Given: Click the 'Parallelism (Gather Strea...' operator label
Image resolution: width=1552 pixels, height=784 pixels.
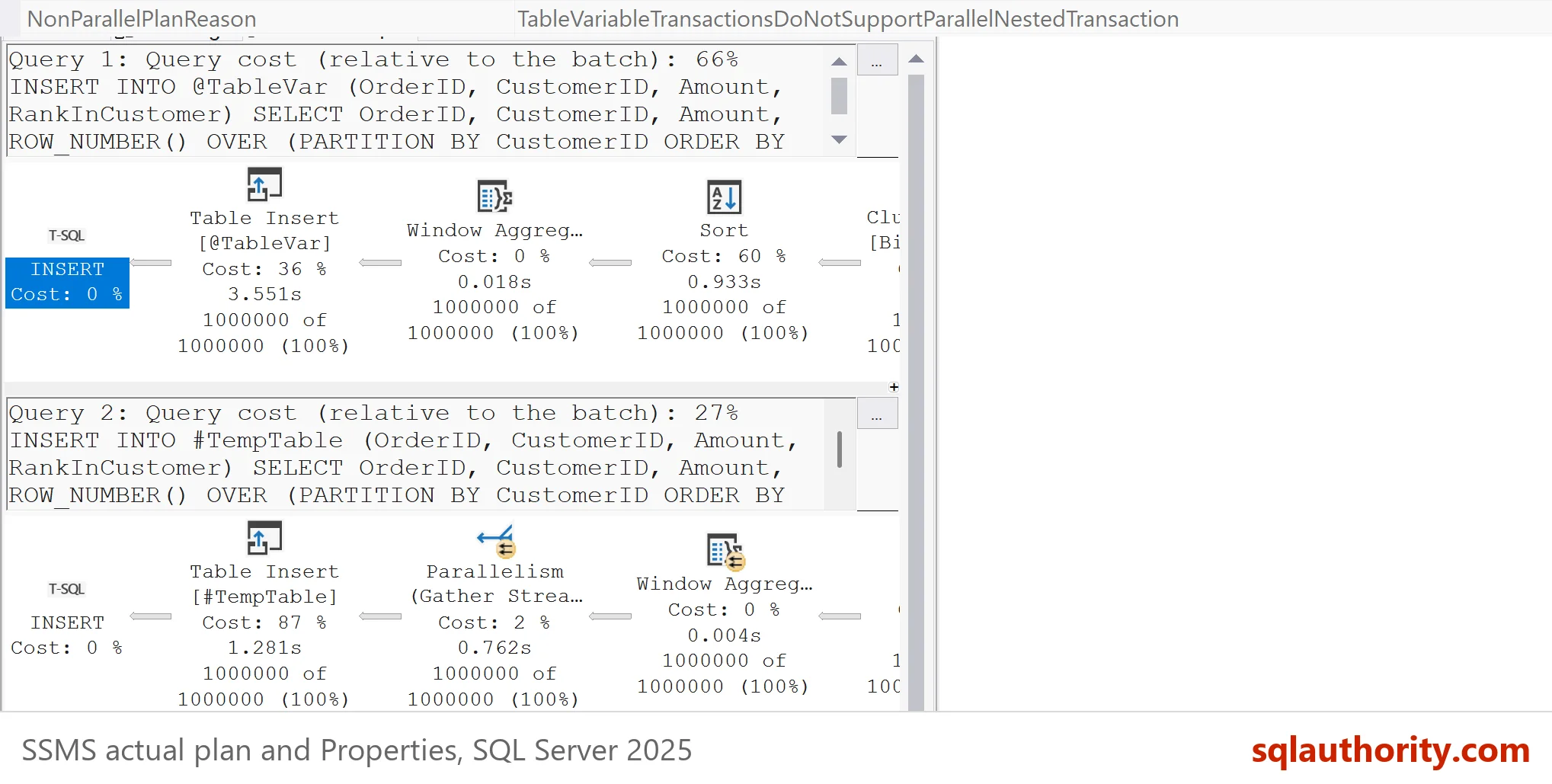Looking at the screenshot, I should pyautogui.click(x=496, y=584).
